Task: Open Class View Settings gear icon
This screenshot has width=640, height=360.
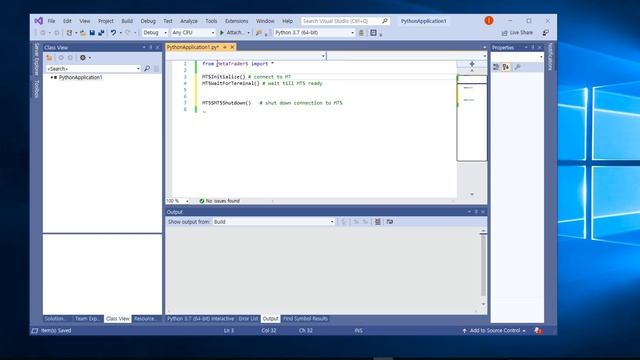Action: (83, 58)
